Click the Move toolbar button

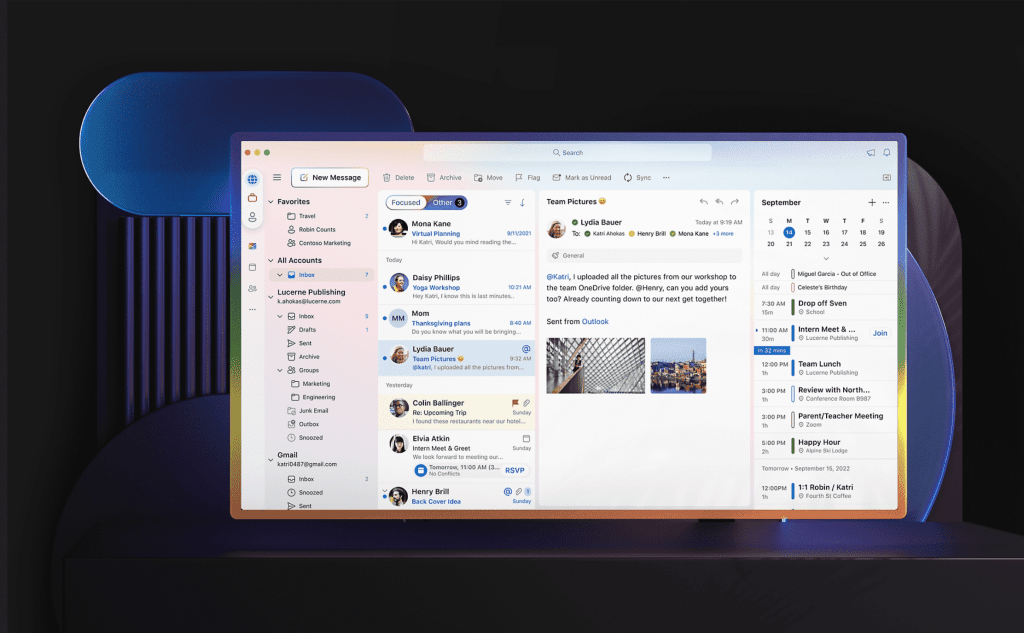488,178
